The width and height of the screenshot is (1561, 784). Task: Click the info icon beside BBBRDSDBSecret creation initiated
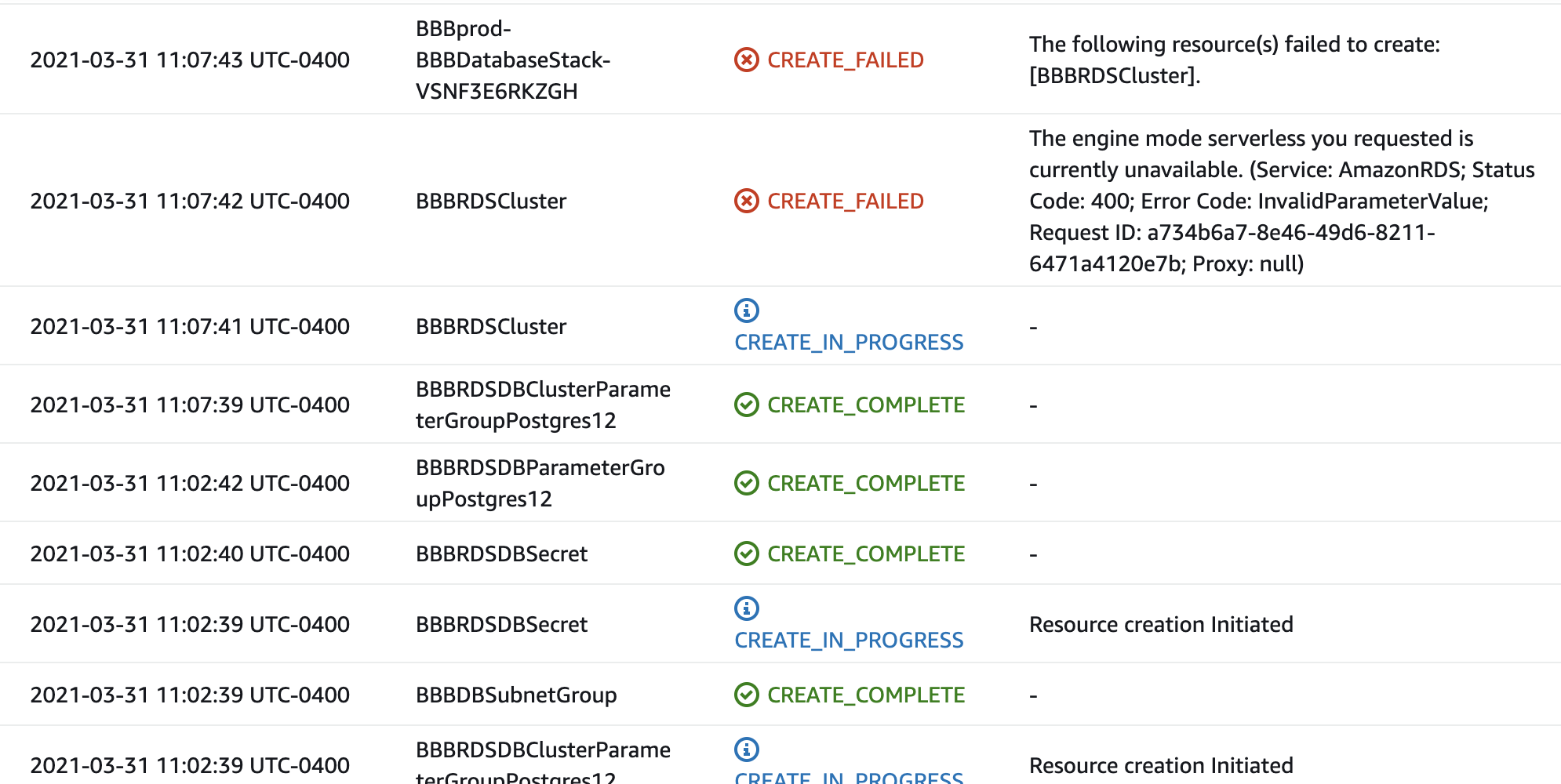click(745, 608)
